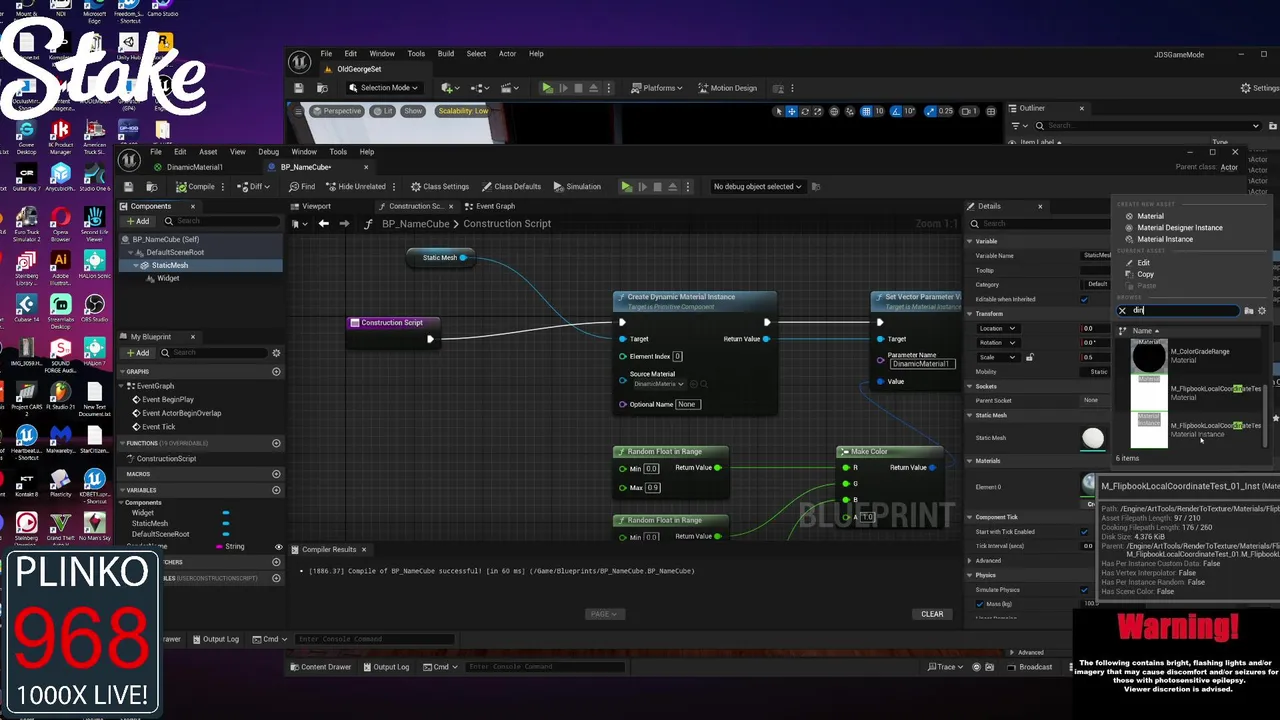Add a new function with the plus icon
1280x720 pixels.
tap(276, 443)
